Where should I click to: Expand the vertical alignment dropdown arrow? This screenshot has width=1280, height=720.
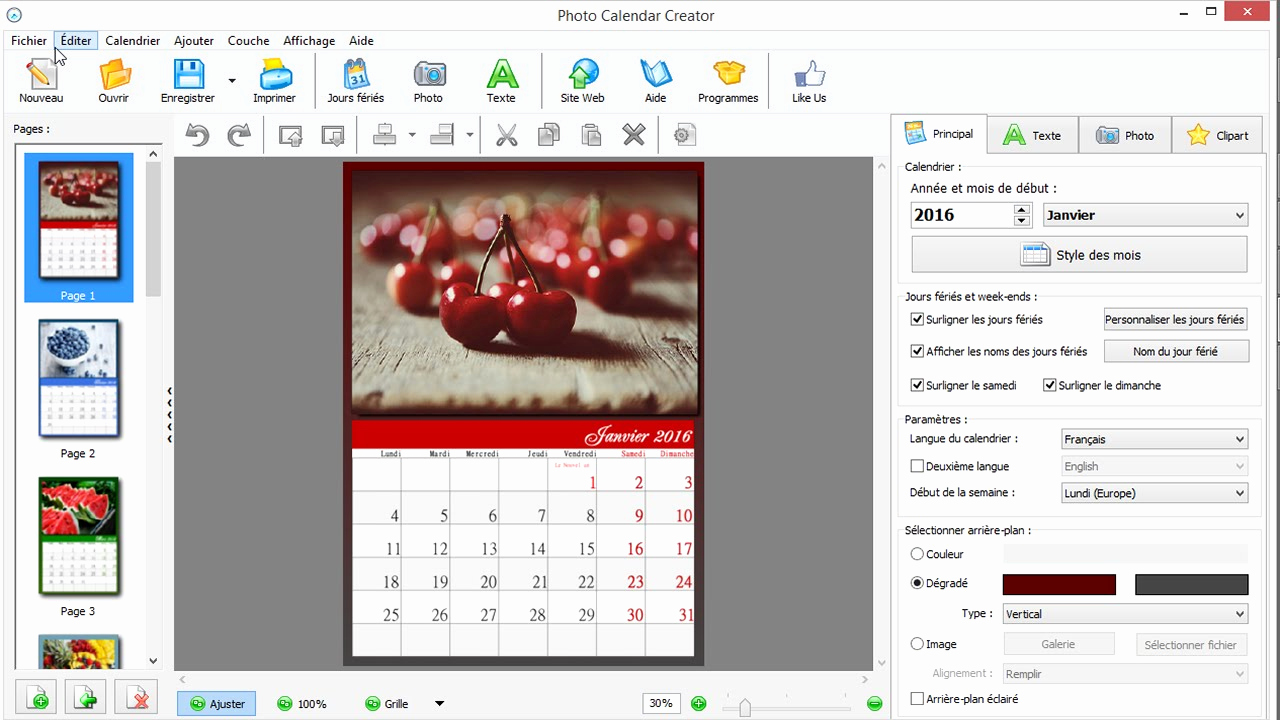point(469,135)
